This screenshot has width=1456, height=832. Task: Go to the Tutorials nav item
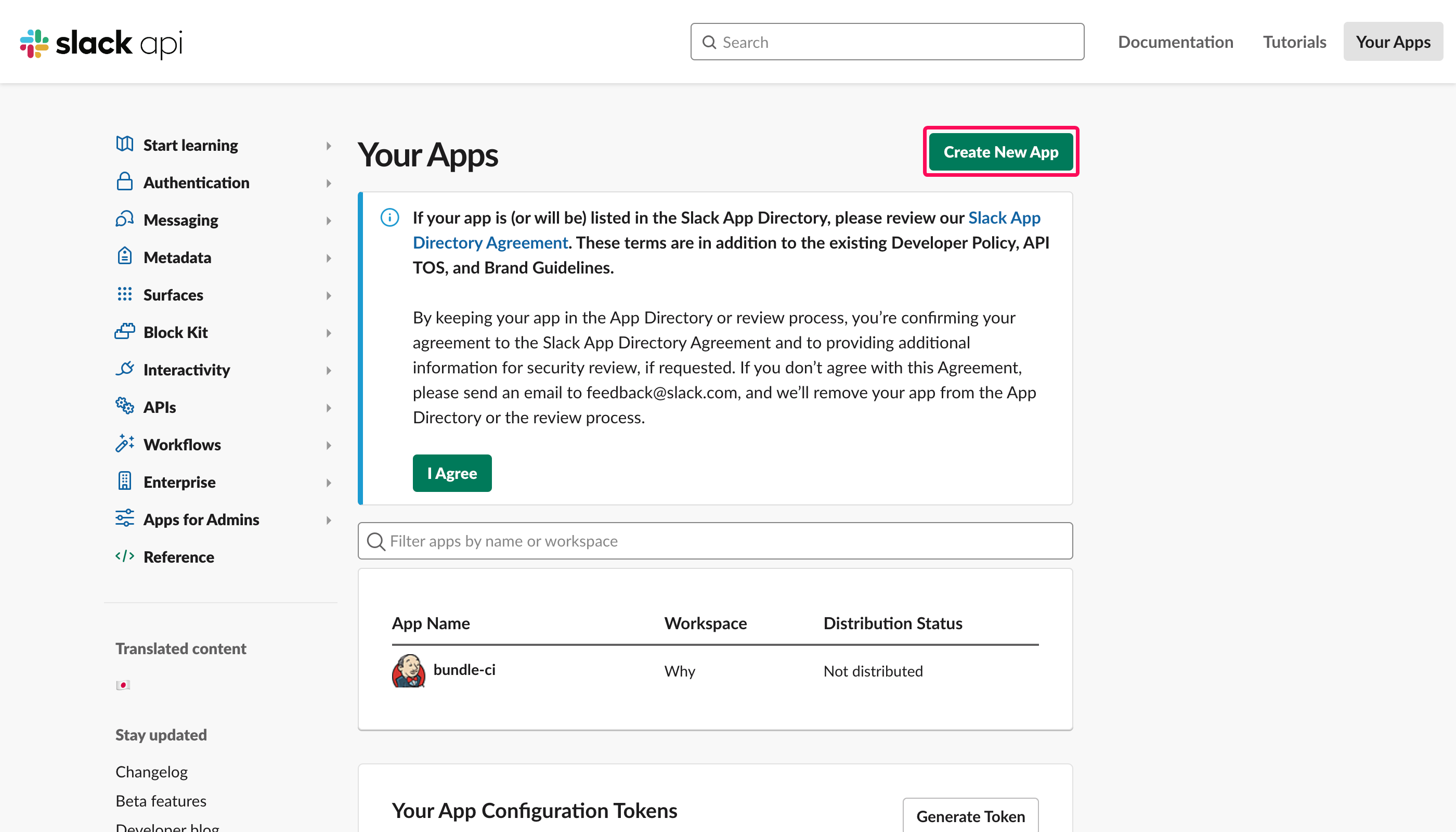click(1294, 42)
